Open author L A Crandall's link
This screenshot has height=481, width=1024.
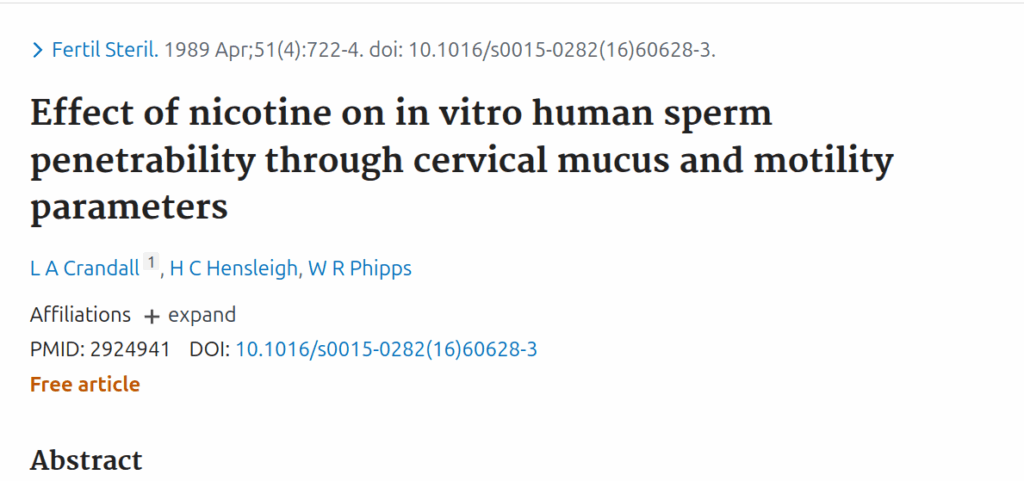(85, 268)
